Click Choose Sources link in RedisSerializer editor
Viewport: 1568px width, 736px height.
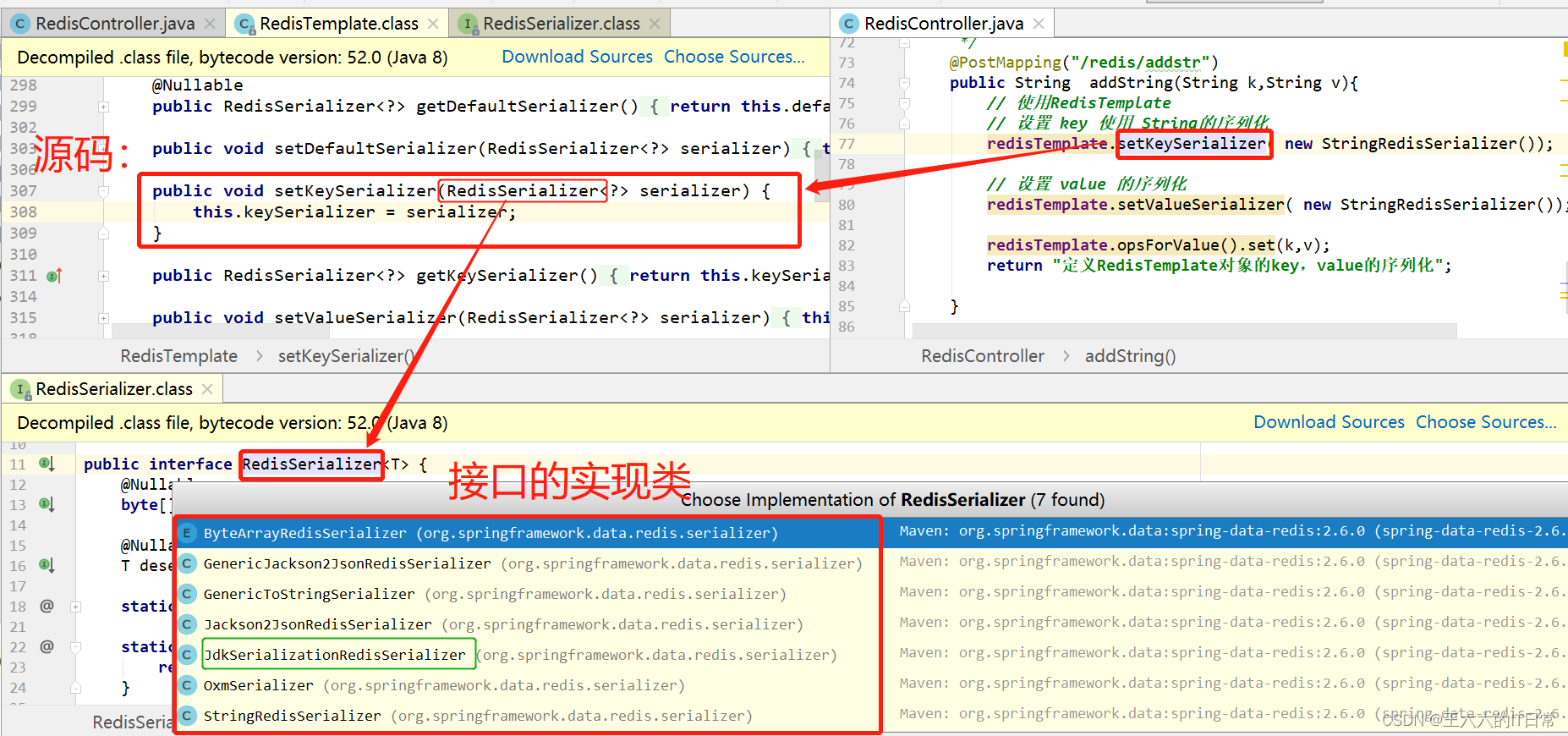point(1486,422)
